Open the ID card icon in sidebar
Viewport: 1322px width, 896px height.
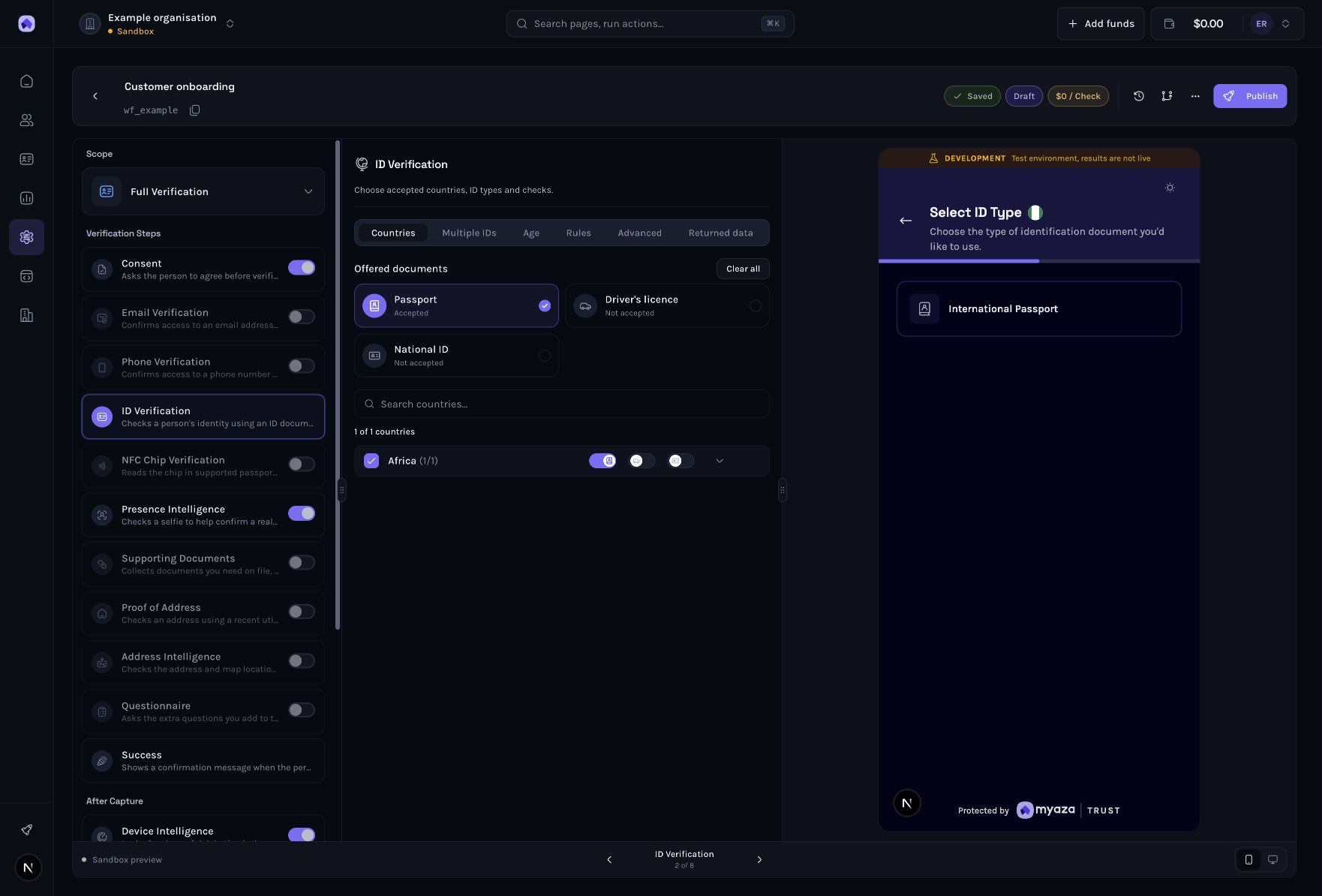[26, 159]
